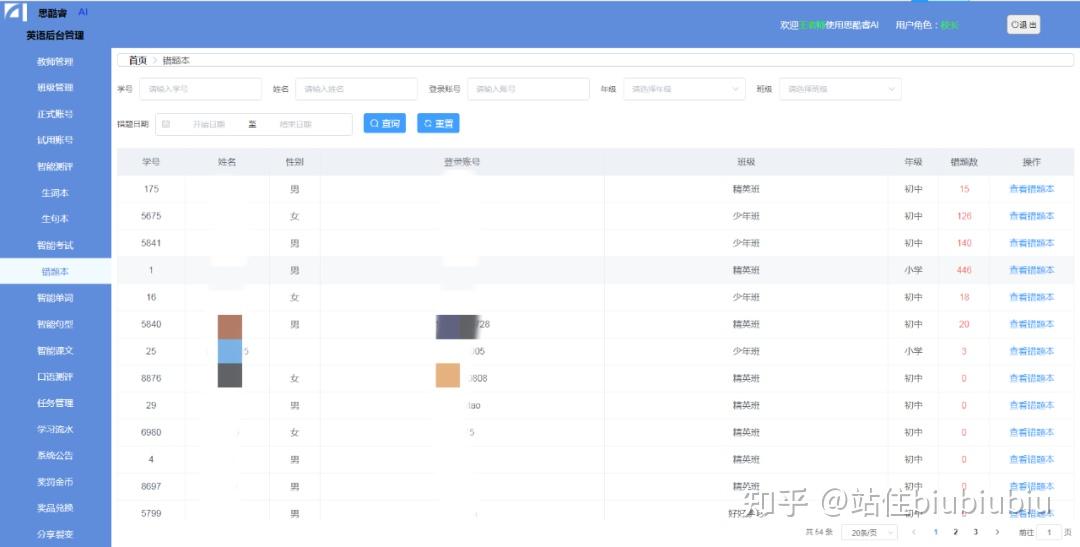Open 学习流水 in the sidebar
Screen dimensions: 1080x547
(x=55, y=429)
